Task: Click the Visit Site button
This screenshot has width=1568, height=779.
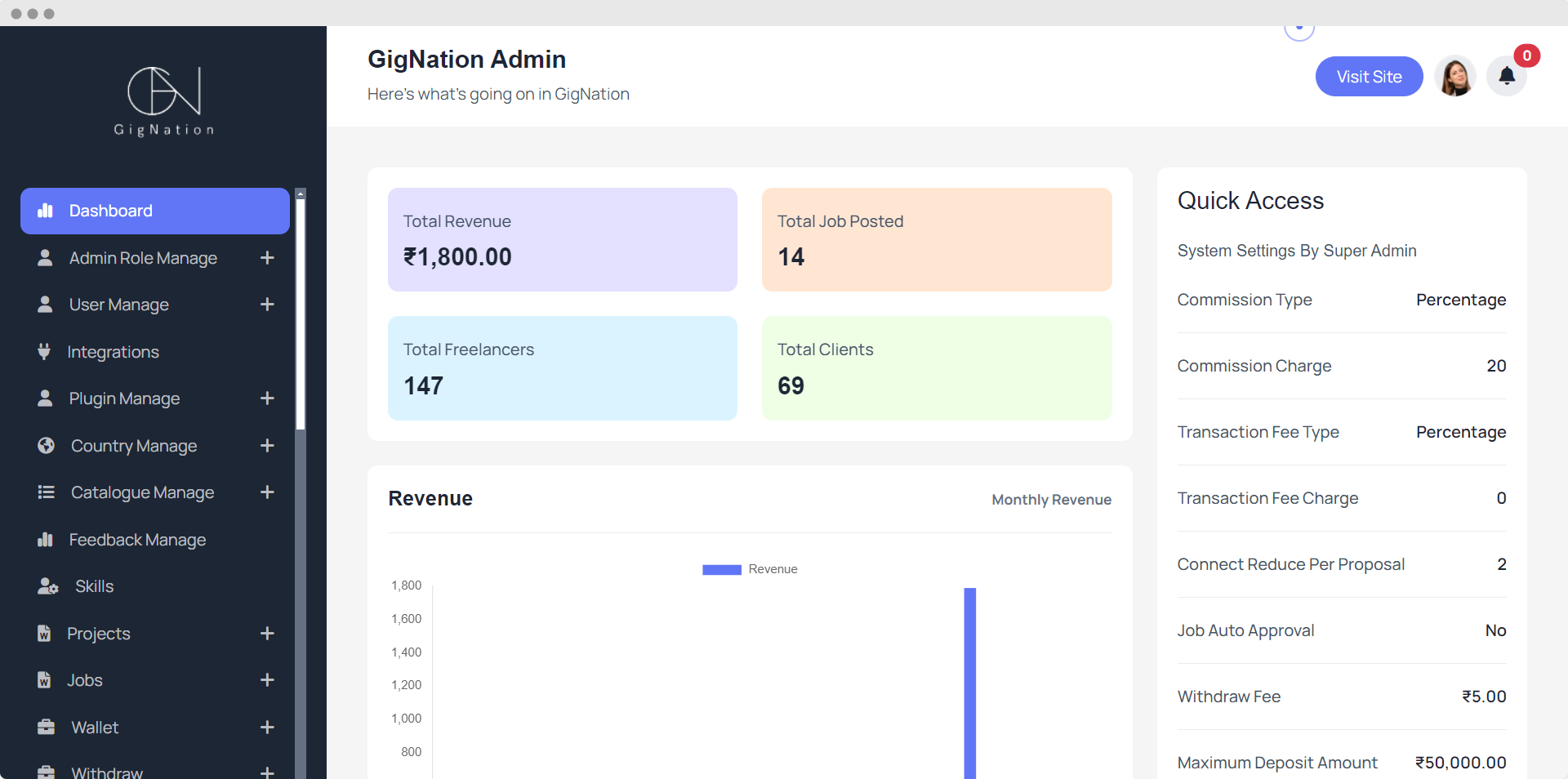Action: [x=1369, y=76]
